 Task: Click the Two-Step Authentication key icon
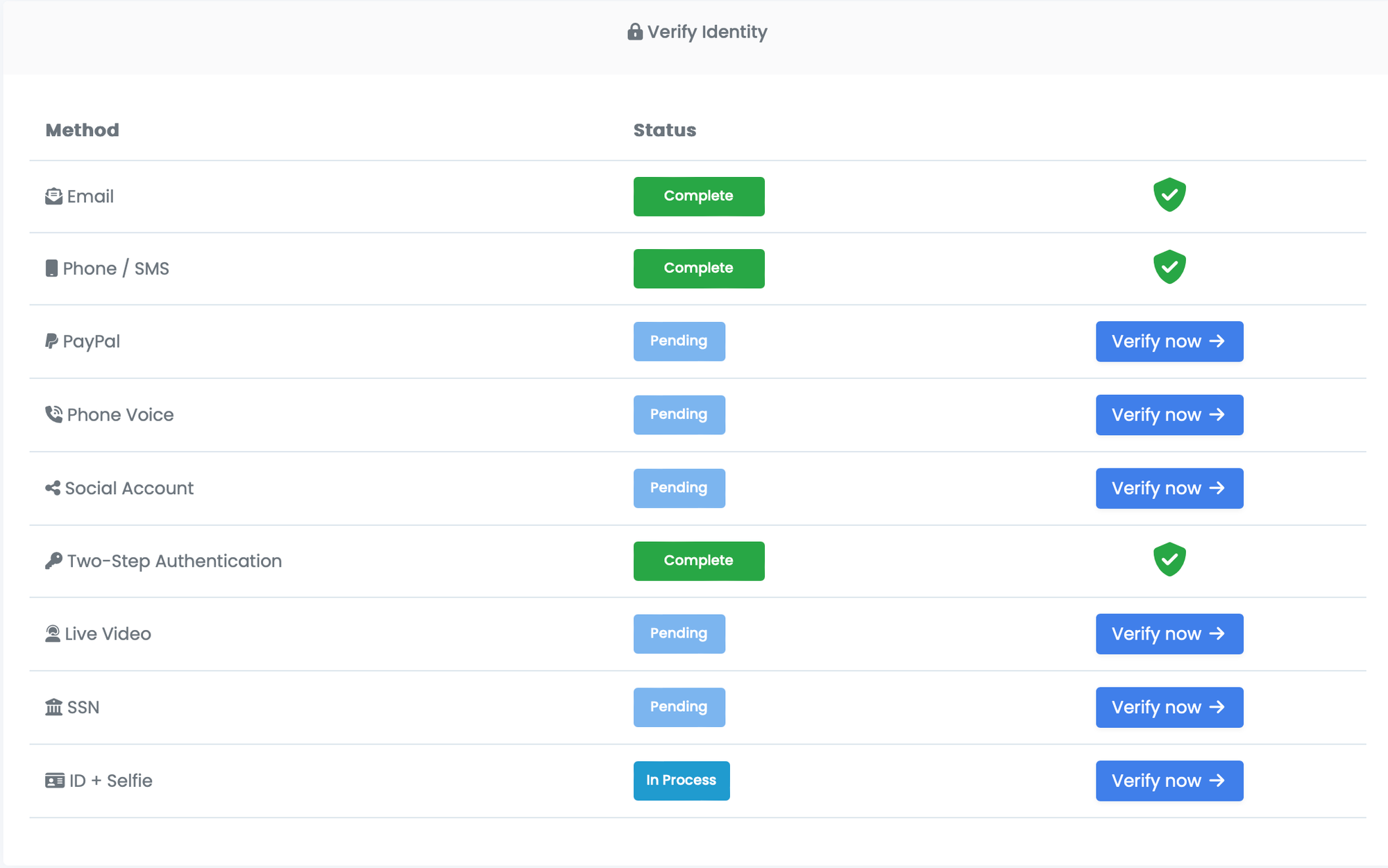point(53,561)
